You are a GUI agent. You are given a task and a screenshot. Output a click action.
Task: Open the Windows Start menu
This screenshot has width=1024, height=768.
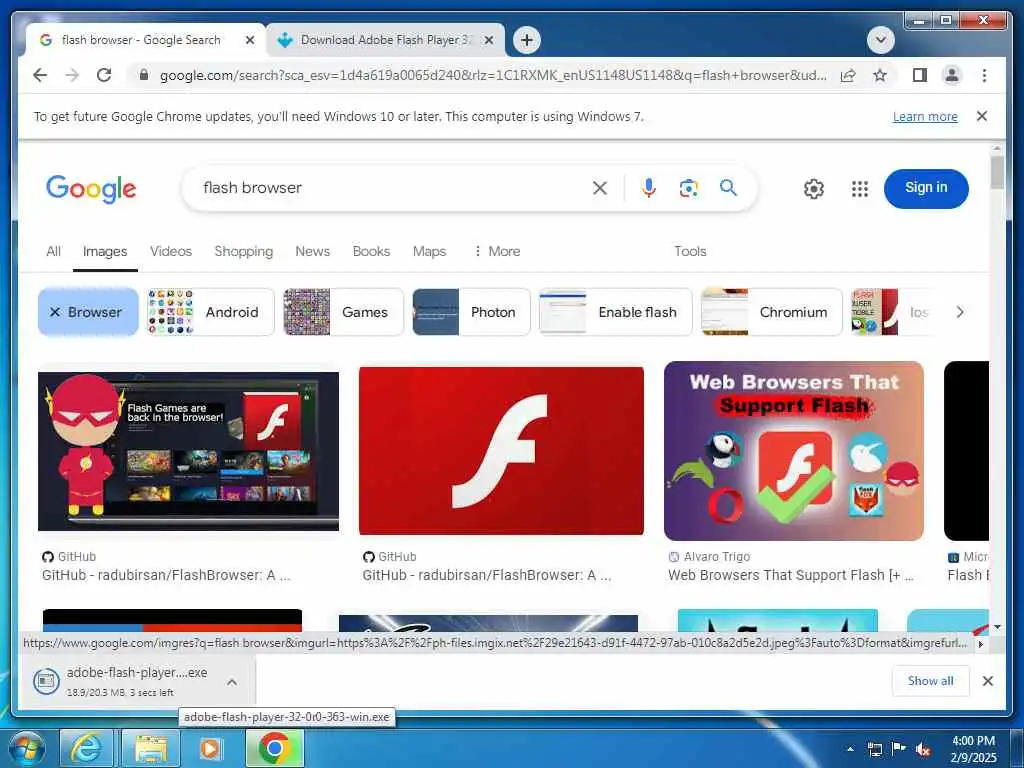click(27, 748)
